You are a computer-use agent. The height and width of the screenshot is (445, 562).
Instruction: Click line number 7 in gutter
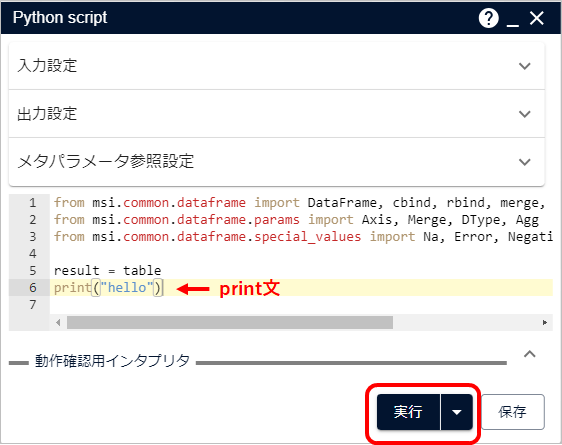pyautogui.click(x=33, y=305)
